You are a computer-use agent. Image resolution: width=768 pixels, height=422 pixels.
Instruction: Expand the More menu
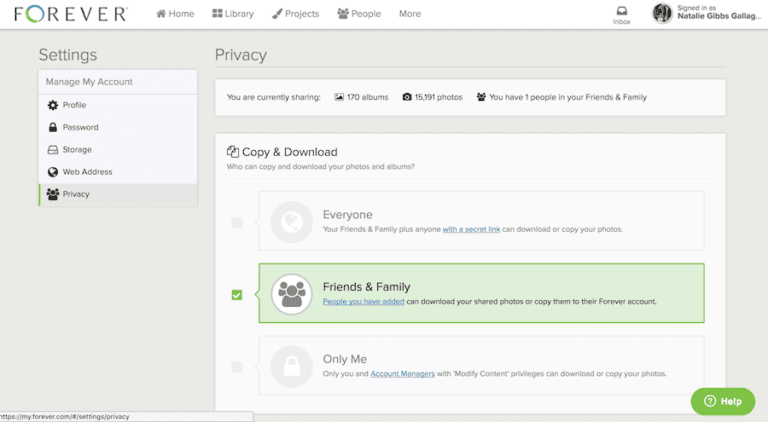(x=410, y=14)
